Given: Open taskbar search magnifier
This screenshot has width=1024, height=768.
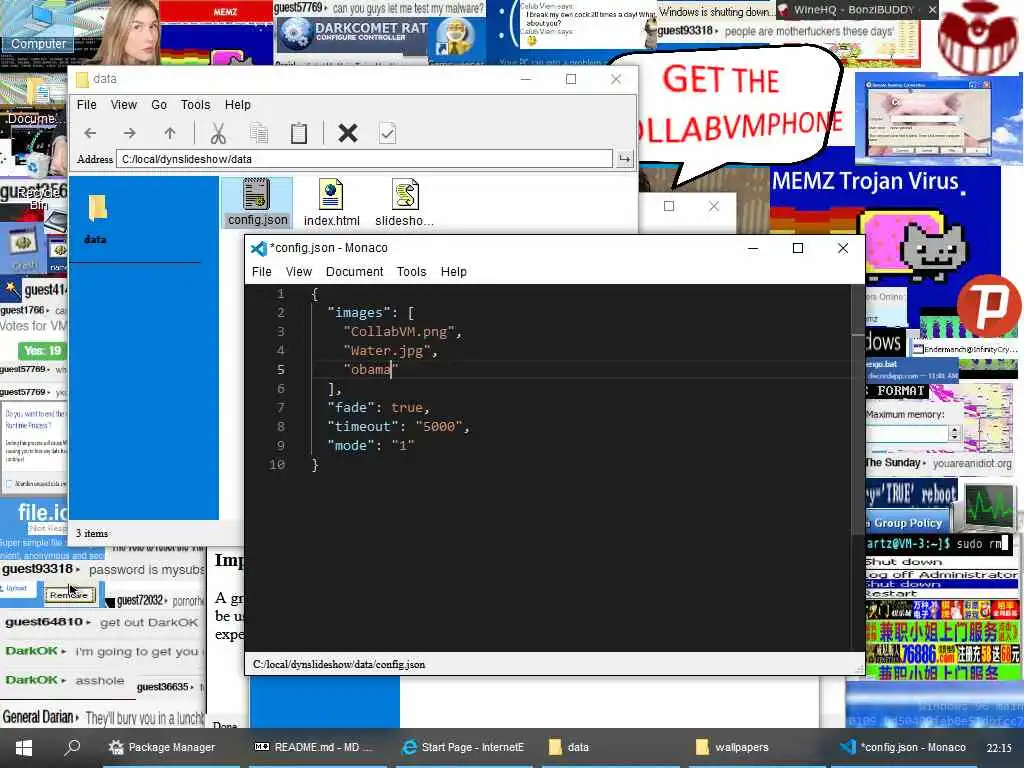Looking at the screenshot, I should tap(72, 747).
